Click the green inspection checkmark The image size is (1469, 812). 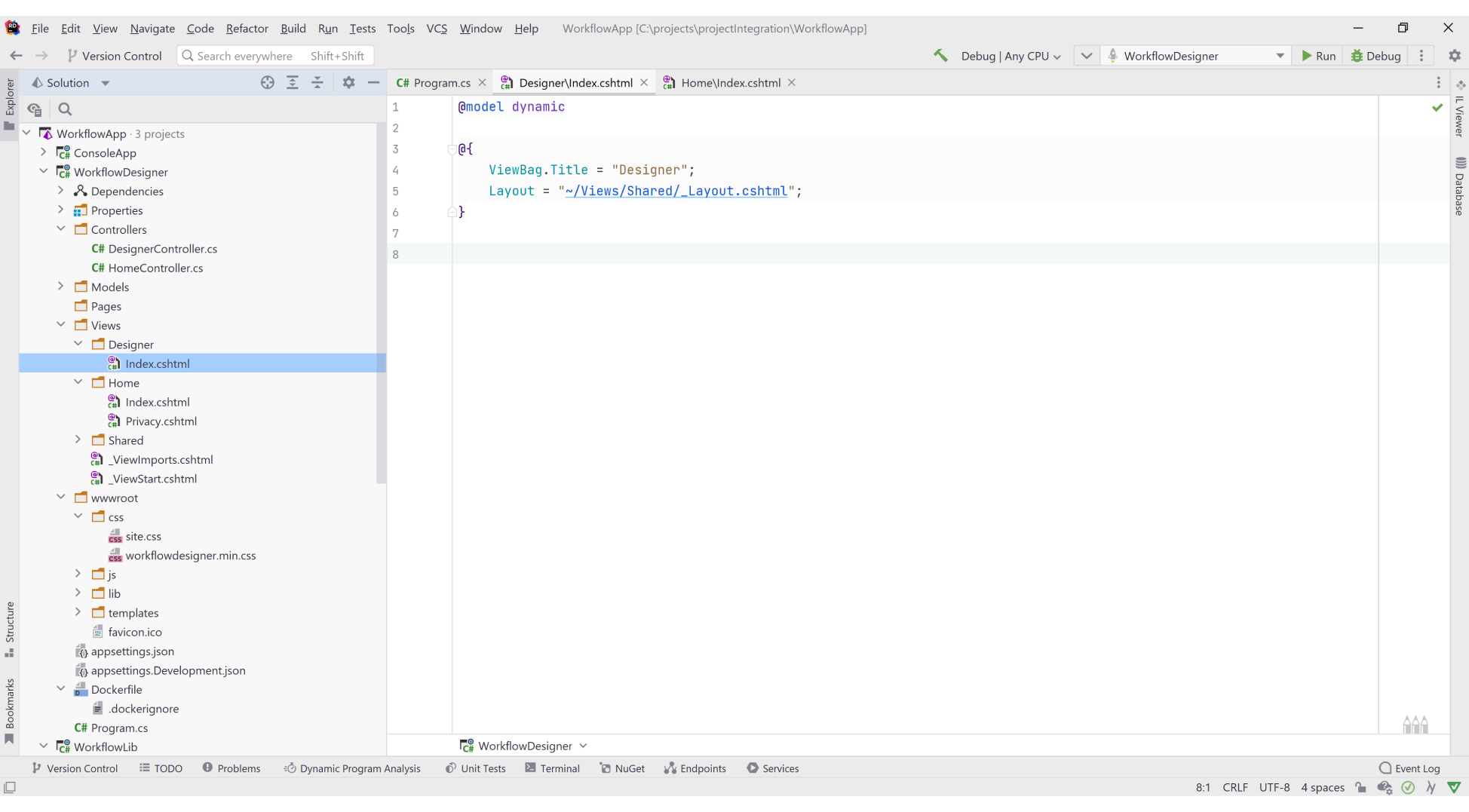1437,108
